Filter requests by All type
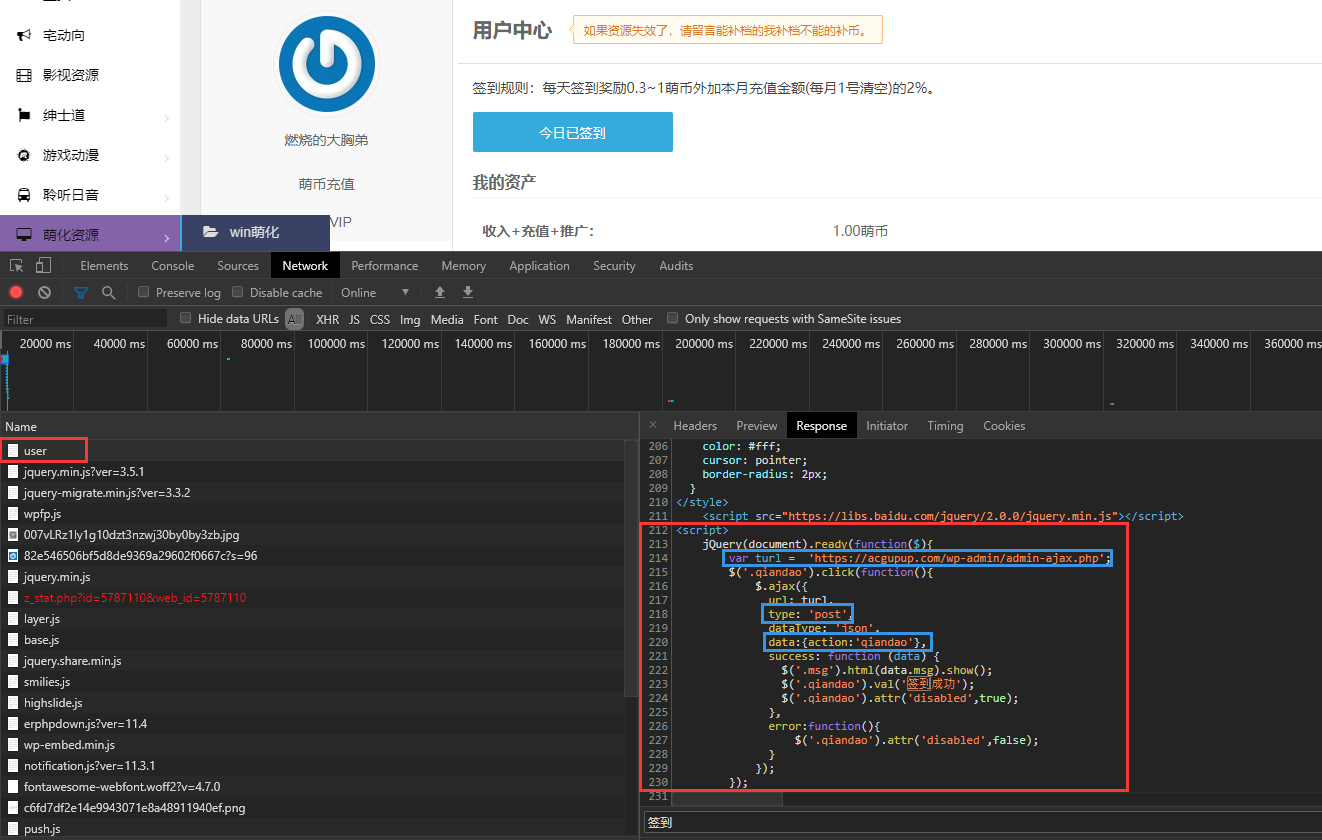 pyautogui.click(x=295, y=319)
